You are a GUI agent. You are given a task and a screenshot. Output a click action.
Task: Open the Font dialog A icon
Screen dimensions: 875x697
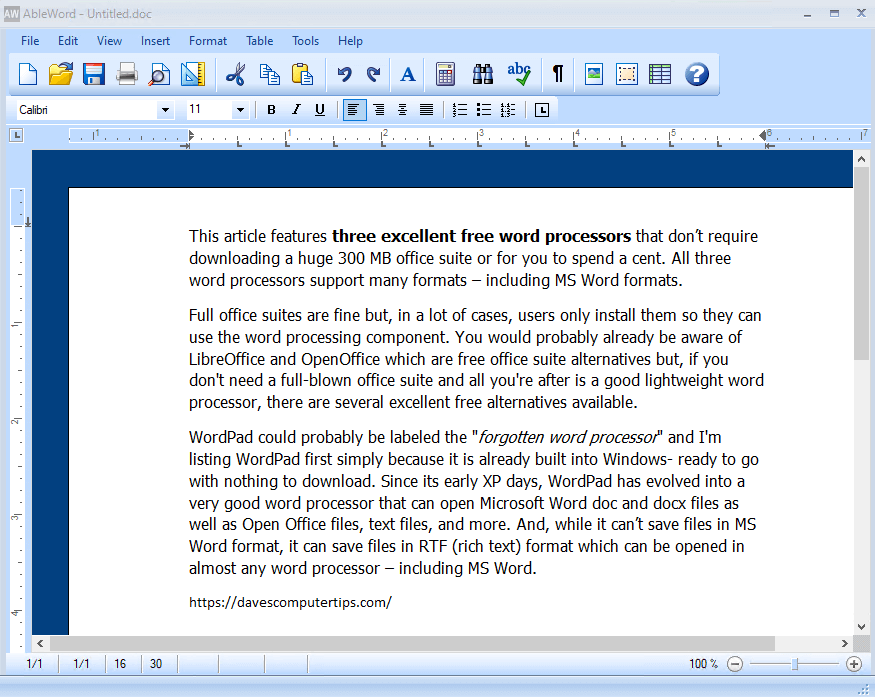coord(408,74)
